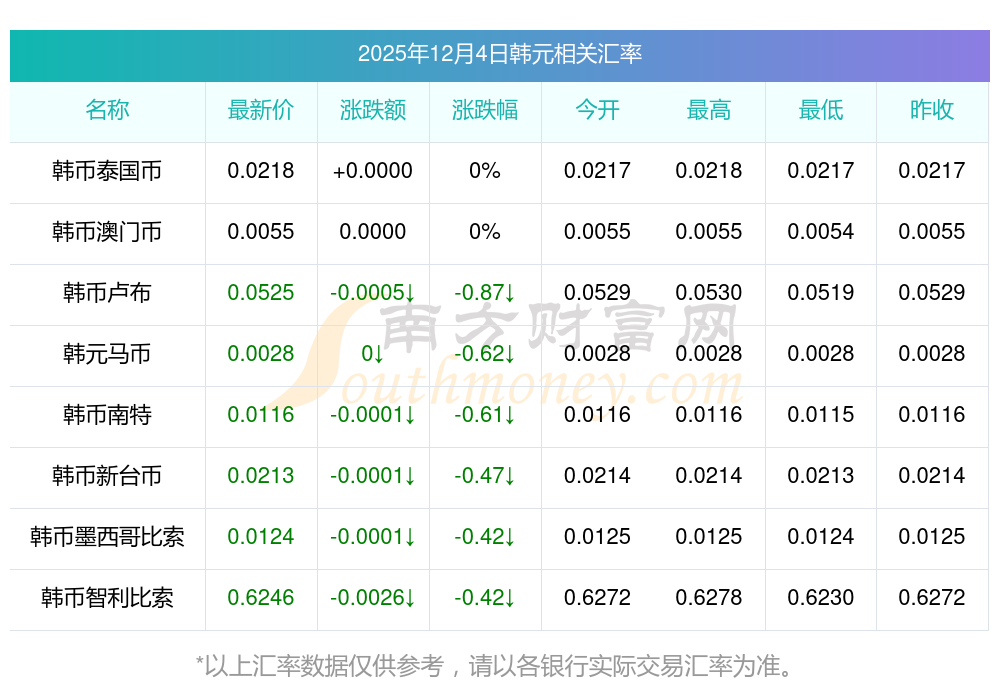Click the 最低 column header

click(821, 110)
